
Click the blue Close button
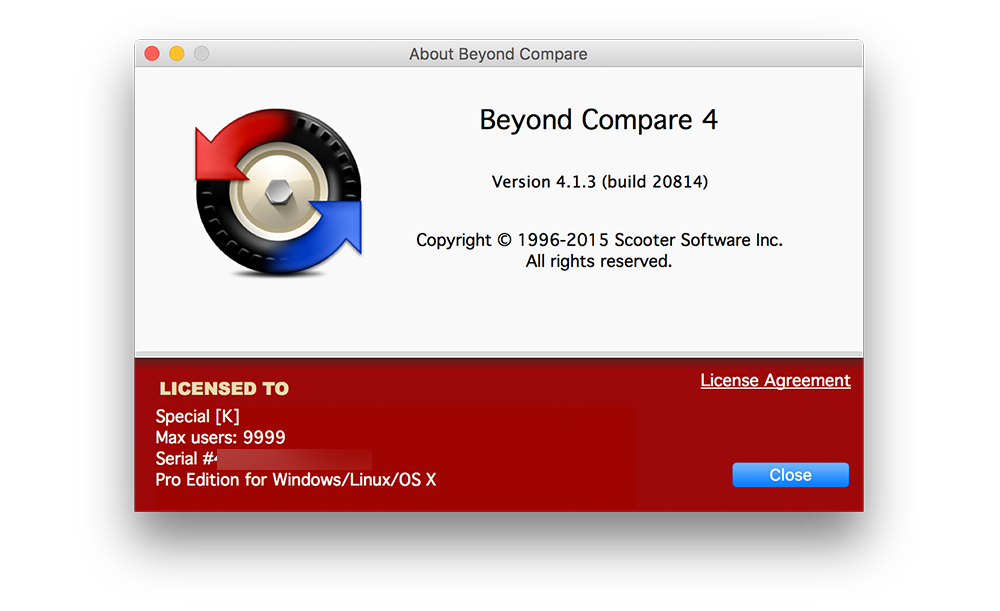(790, 475)
